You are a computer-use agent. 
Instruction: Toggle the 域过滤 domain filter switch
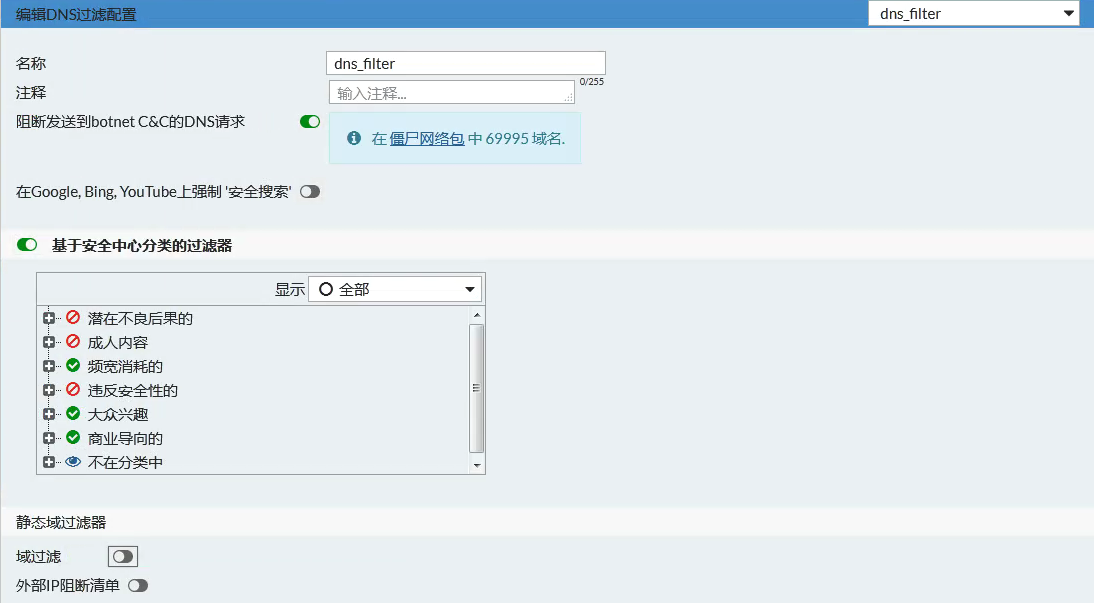point(123,557)
